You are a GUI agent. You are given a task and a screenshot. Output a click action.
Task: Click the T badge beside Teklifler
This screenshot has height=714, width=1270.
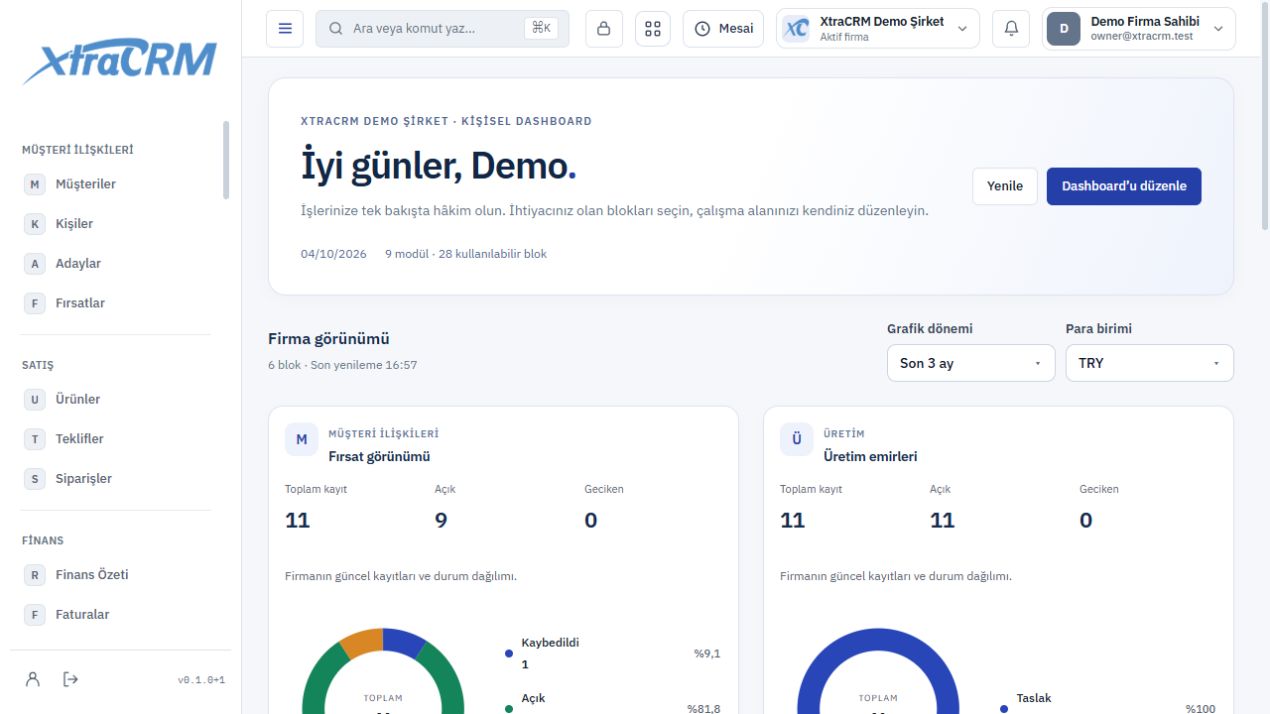click(35, 439)
